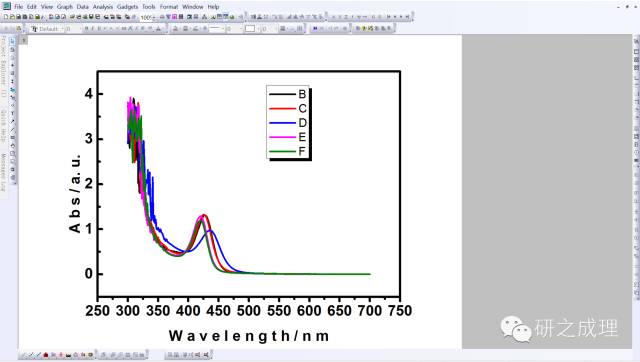The height and width of the screenshot is (362, 640).
Task: Open the Tools menu
Action: click(149, 7)
